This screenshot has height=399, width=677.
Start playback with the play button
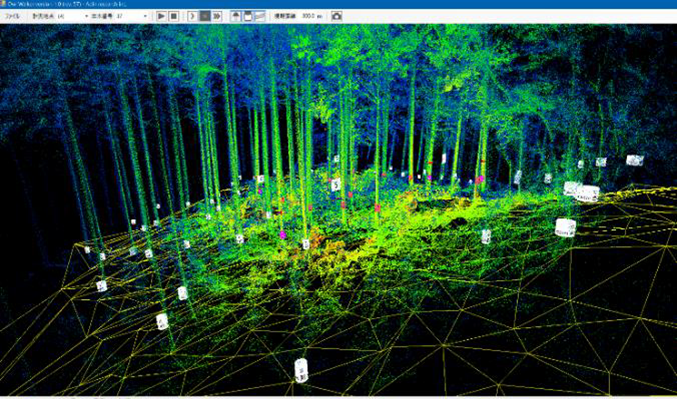161,16
